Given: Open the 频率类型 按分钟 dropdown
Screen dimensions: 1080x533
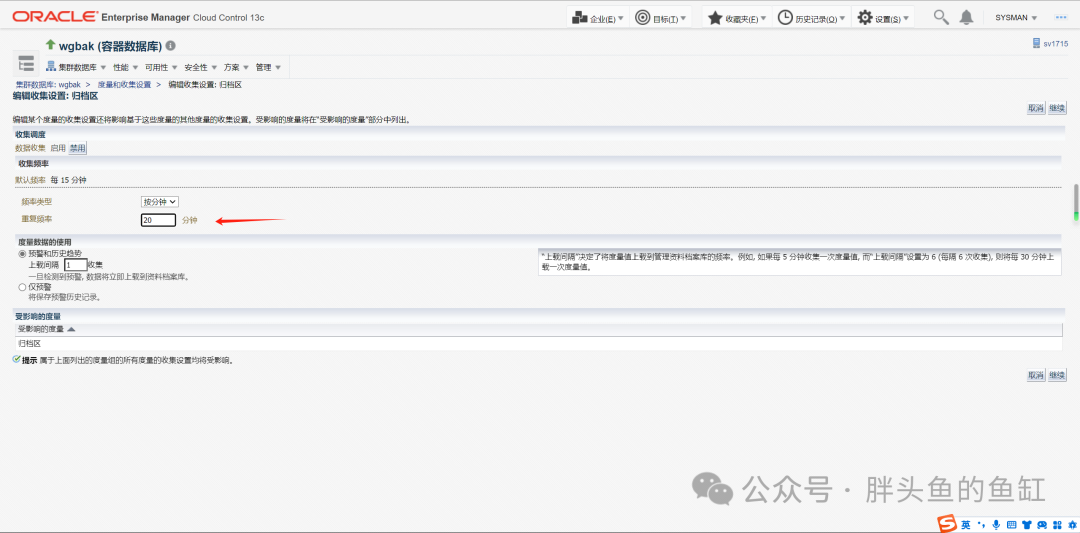Looking at the screenshot, I should 160,202.
